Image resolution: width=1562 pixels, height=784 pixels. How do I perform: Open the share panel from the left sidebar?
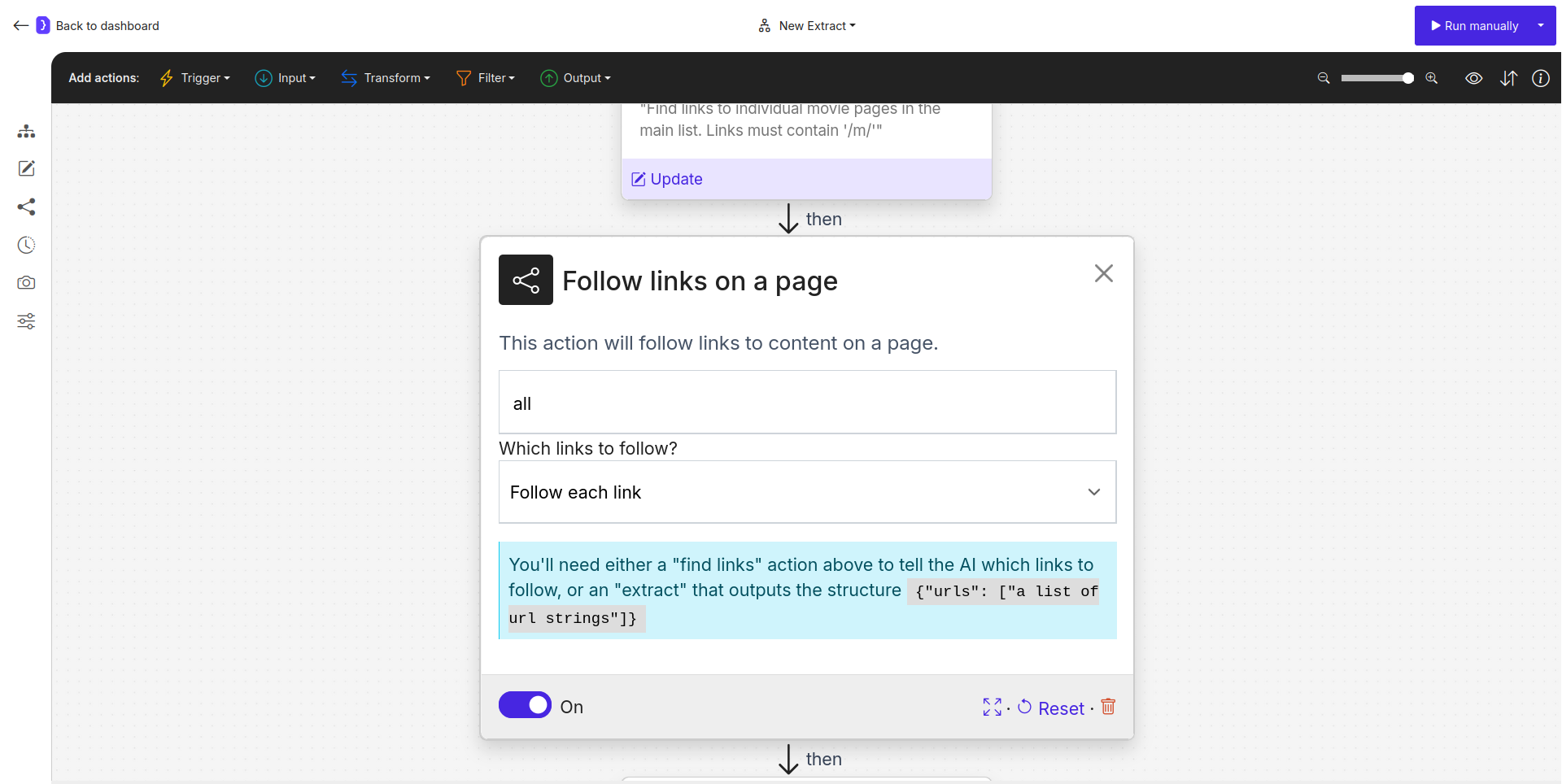[26, 207]
